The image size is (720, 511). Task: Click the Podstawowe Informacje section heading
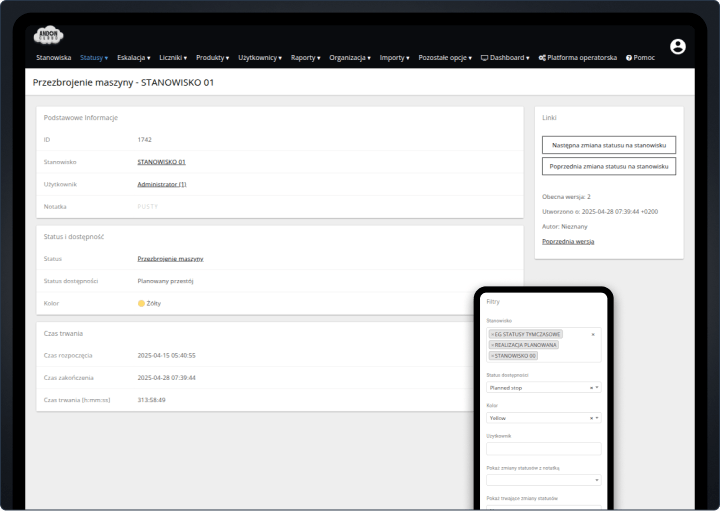[x=81, y=118]
